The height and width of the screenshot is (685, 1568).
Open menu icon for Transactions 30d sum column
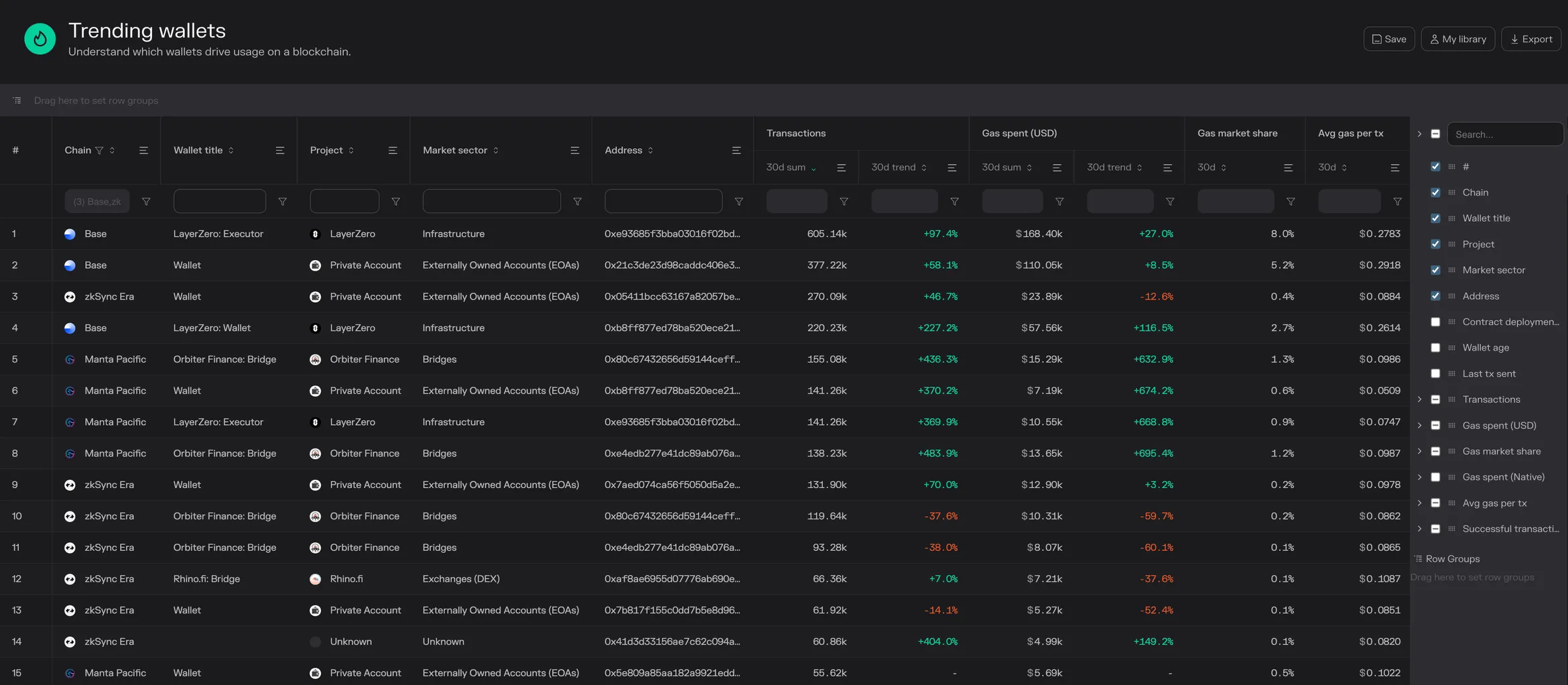[842, 168]
